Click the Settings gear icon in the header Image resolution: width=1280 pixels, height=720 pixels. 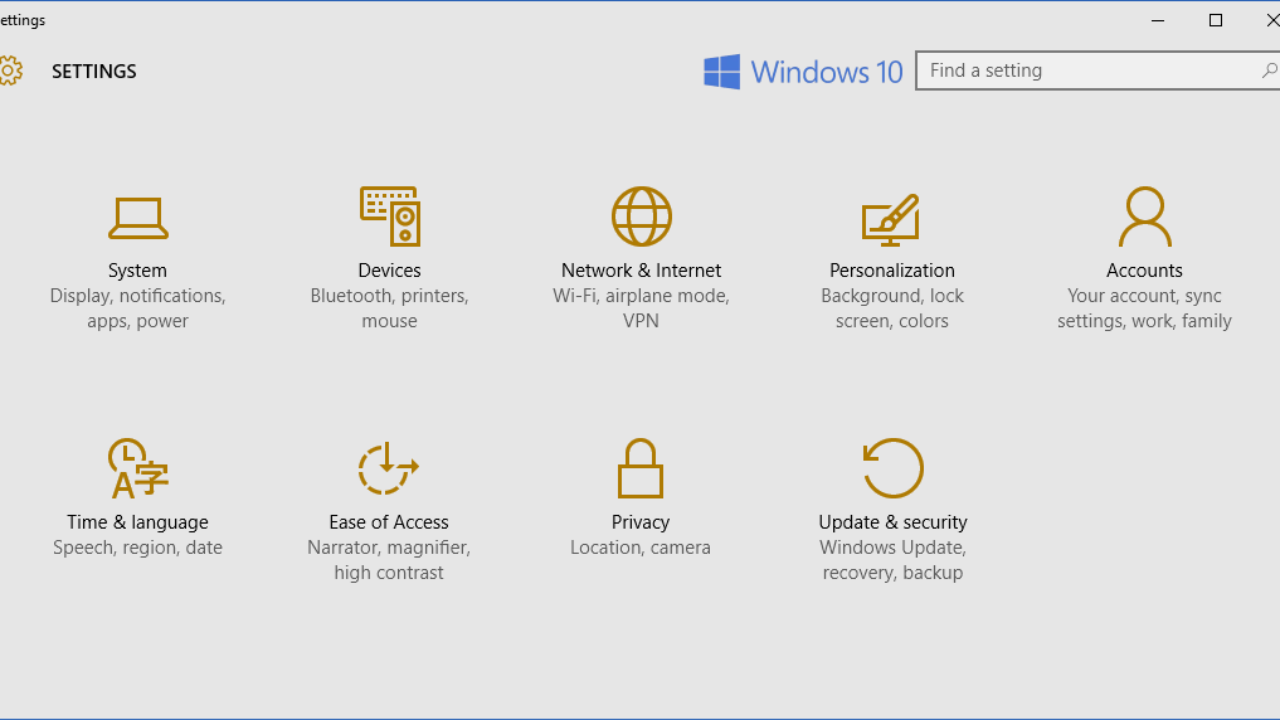[9, 71]
